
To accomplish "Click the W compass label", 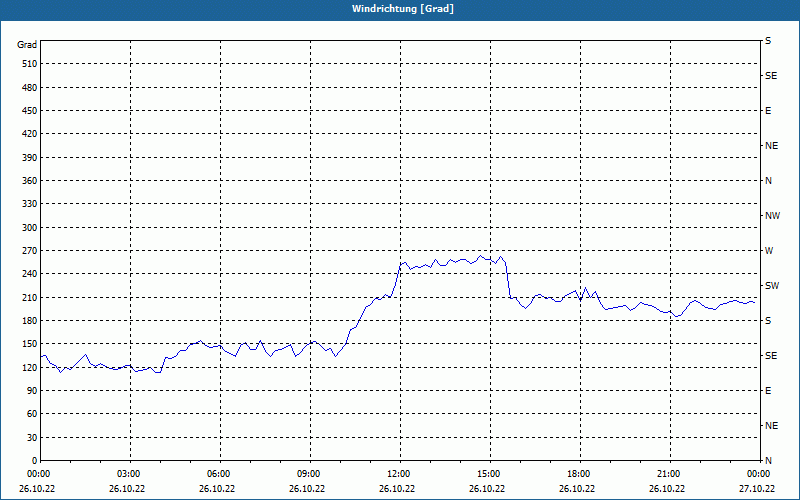I will pyautogui.click(x=769, y=251).
